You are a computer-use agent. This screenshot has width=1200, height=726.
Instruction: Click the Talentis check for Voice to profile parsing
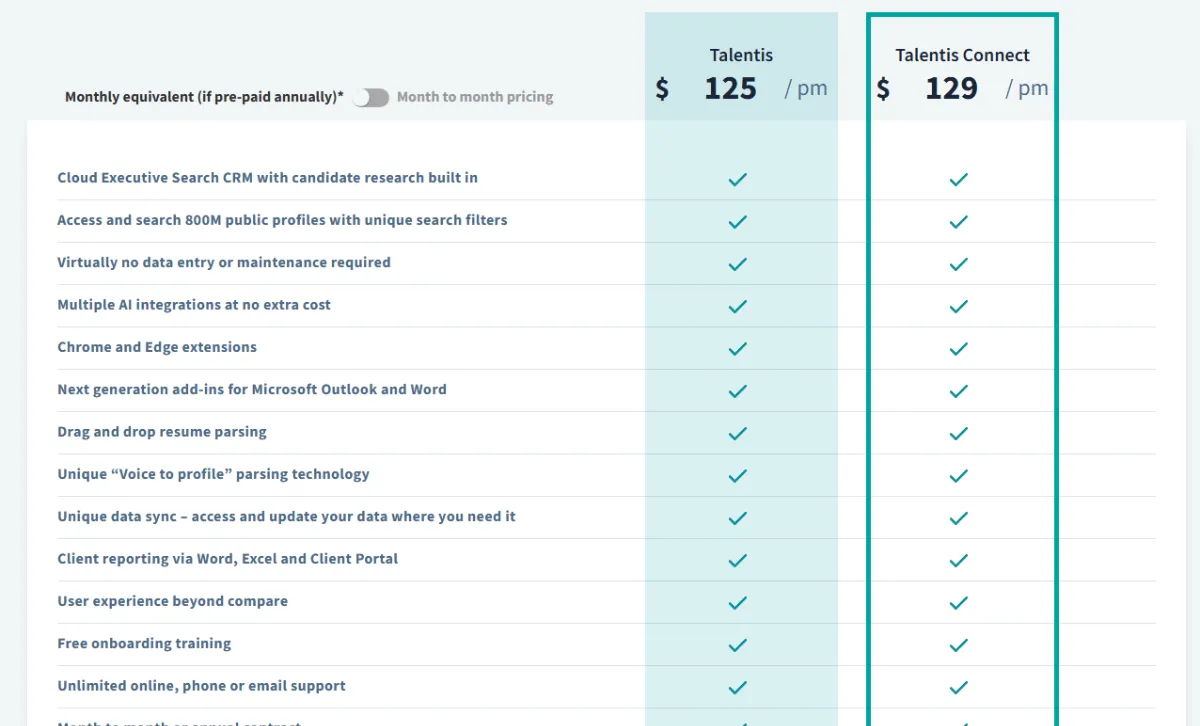pos(738,475)
